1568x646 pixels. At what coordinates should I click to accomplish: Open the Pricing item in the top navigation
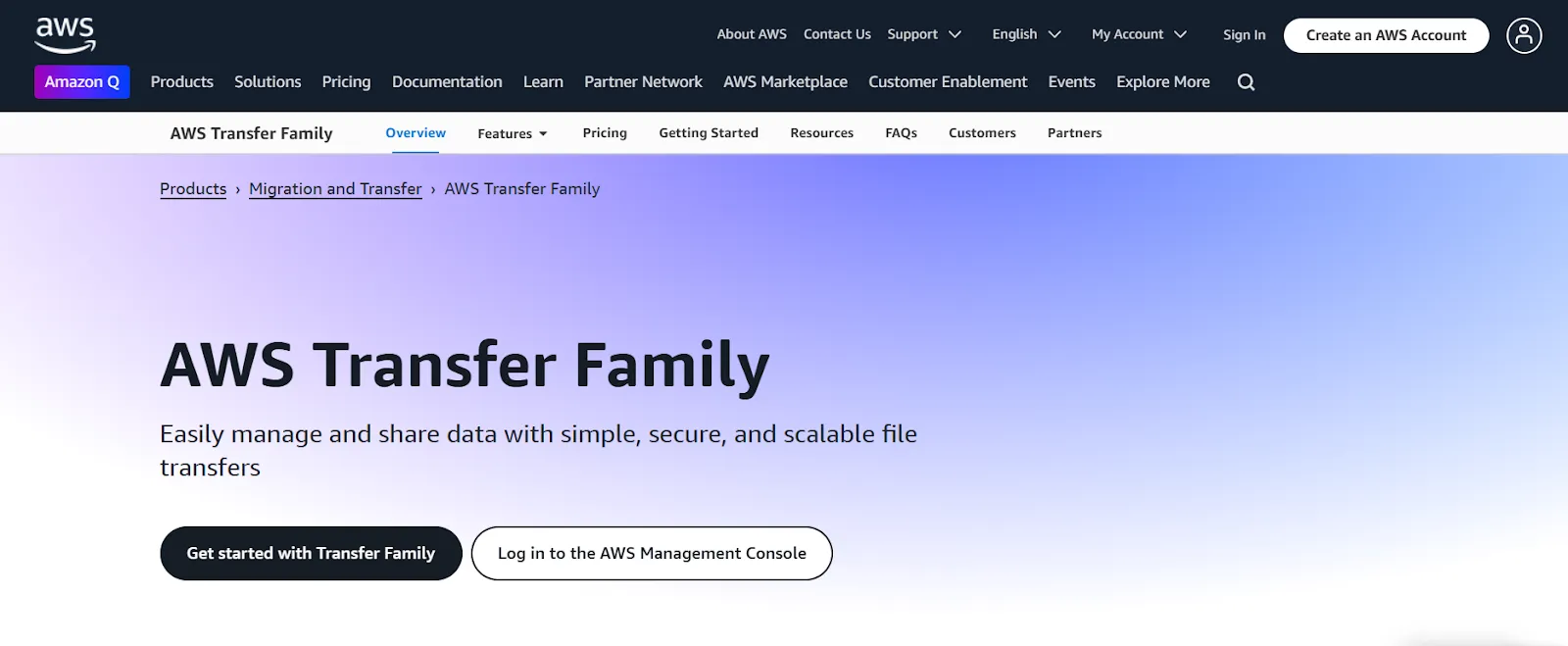(x=346, y=82)
